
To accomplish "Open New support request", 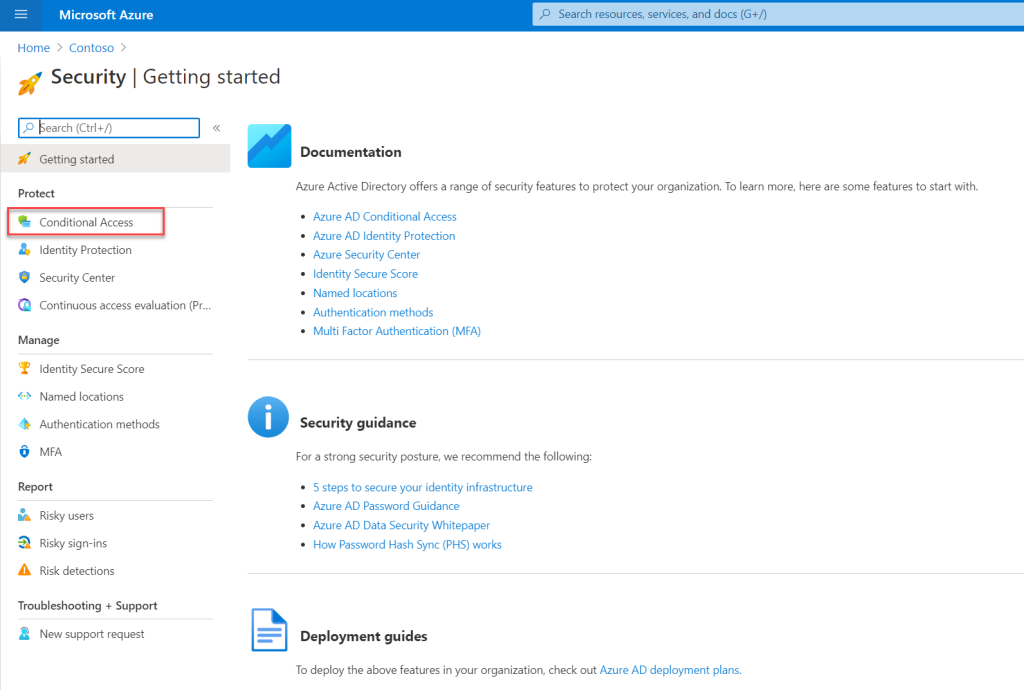I will (x=91, y=634).
